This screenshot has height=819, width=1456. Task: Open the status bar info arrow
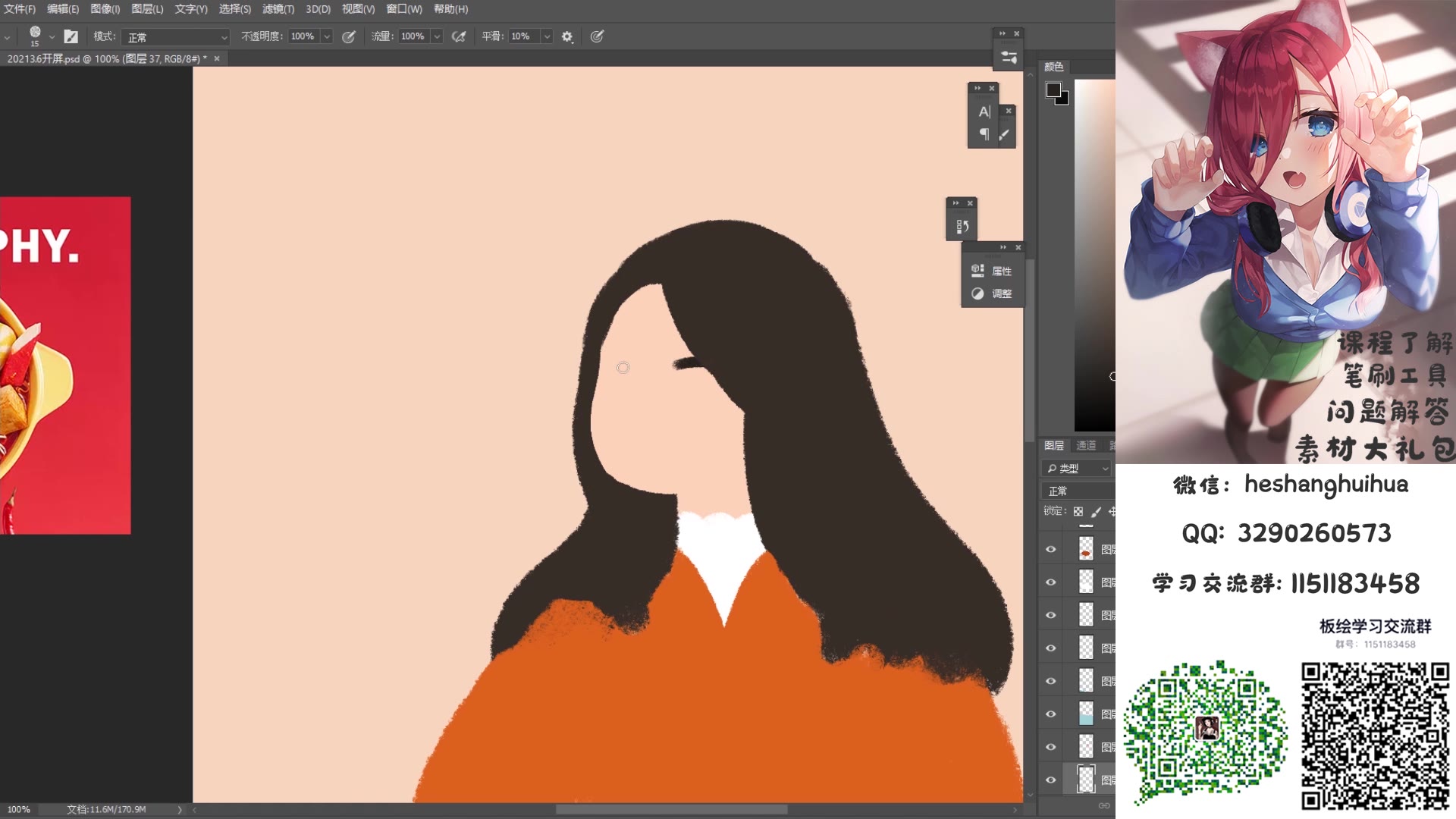tap(180, 810)
